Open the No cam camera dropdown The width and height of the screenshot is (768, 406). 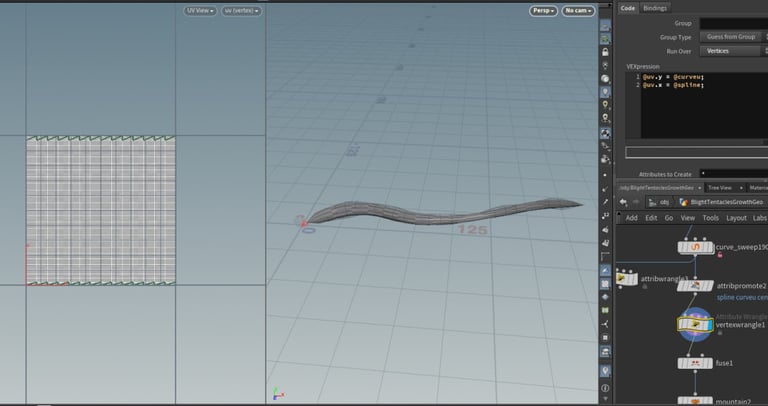578,11
